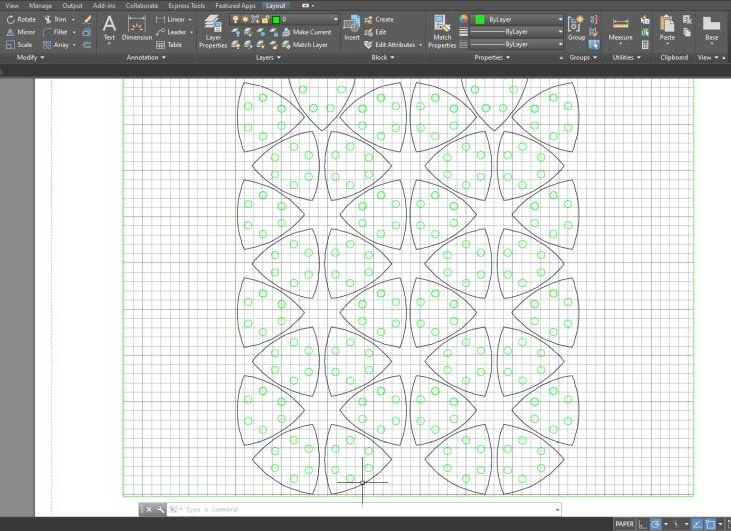Switch to the Layout ribbon tab
Screen dimensions: 731x531
[x=275, y=5]
